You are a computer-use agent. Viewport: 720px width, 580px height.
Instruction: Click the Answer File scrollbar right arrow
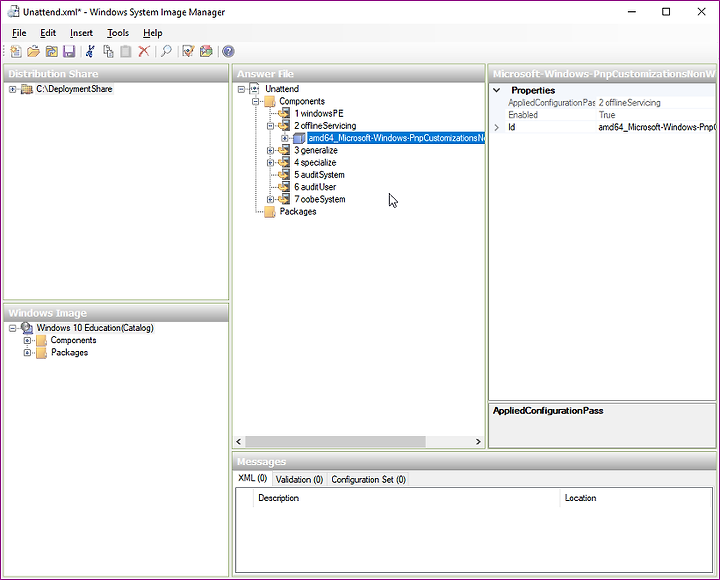478,441
